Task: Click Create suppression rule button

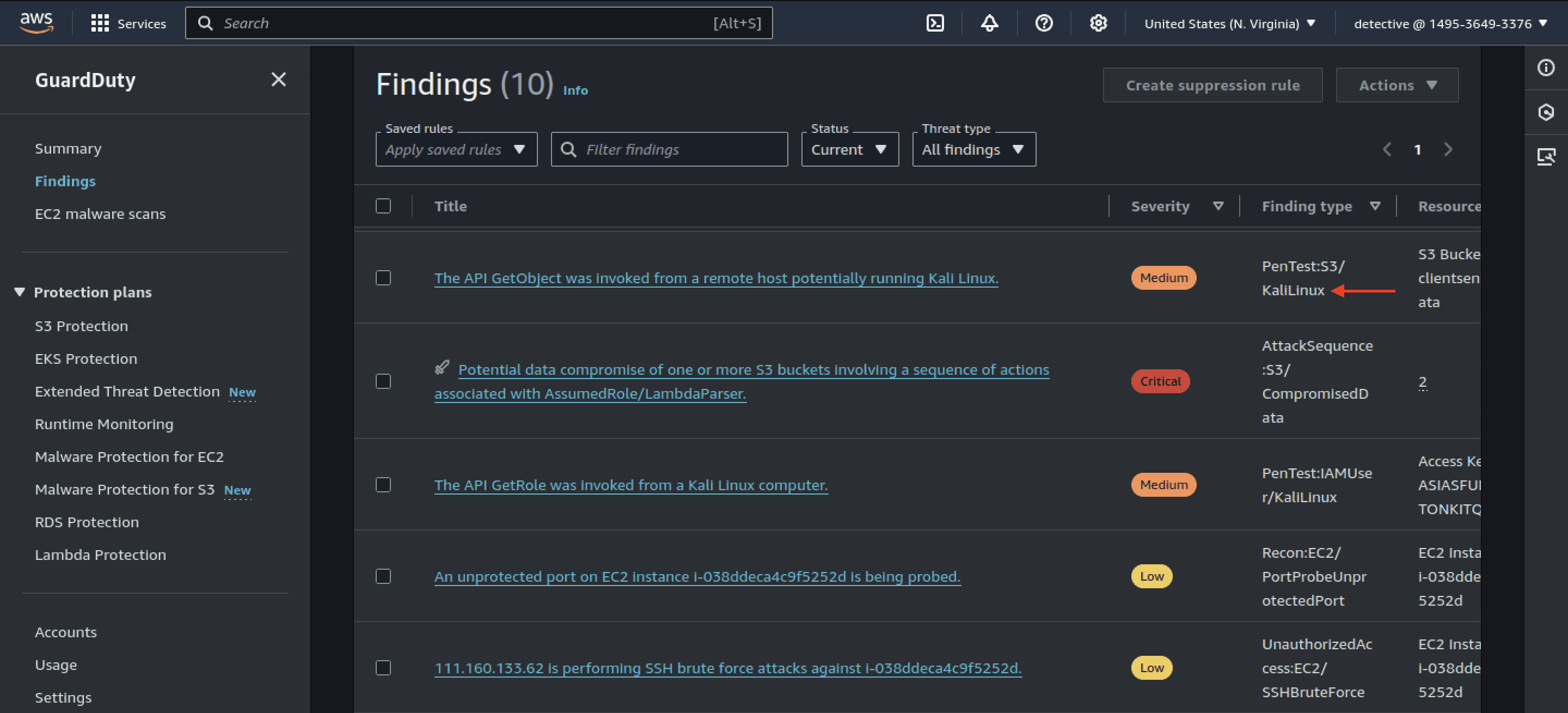Action: click(x=1212, y=85)
